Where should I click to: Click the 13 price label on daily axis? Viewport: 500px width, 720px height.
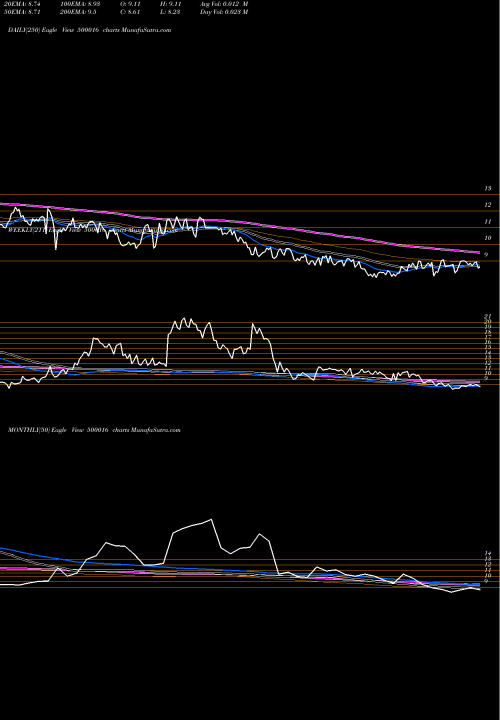pyautogui.click(x=488, y=188)
